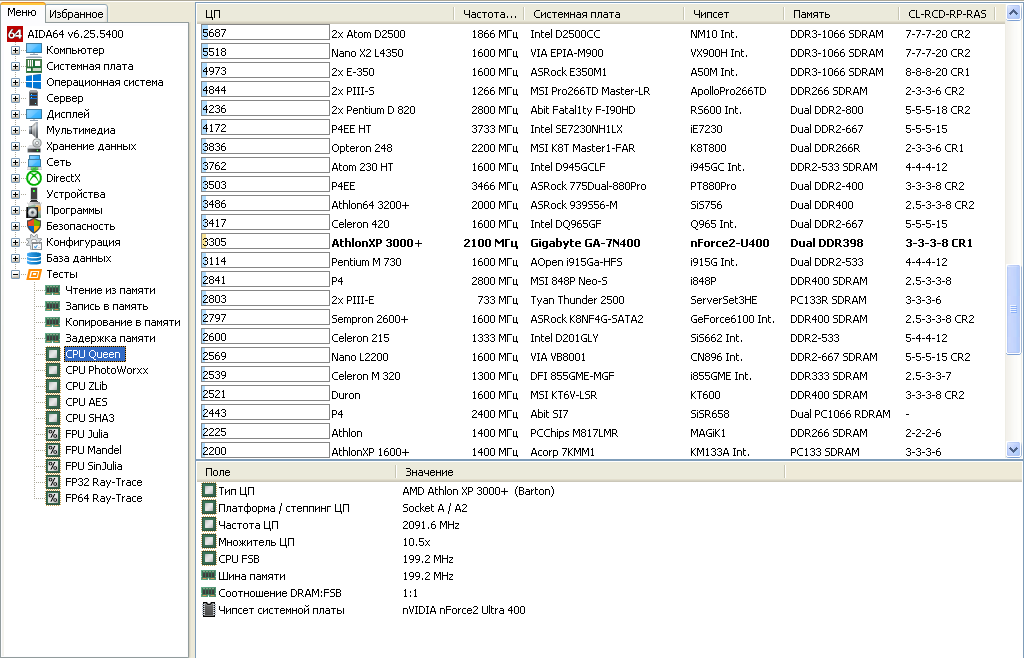Click the Сервер tower icon

[x=34, y=98]
